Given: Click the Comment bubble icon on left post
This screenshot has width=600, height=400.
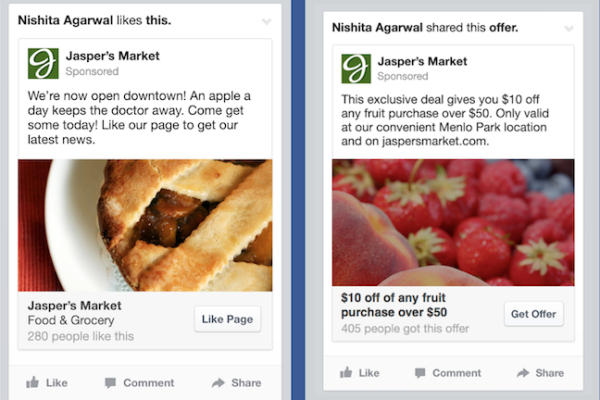Looking at the screenshot, I should click(x=112, y=382).
